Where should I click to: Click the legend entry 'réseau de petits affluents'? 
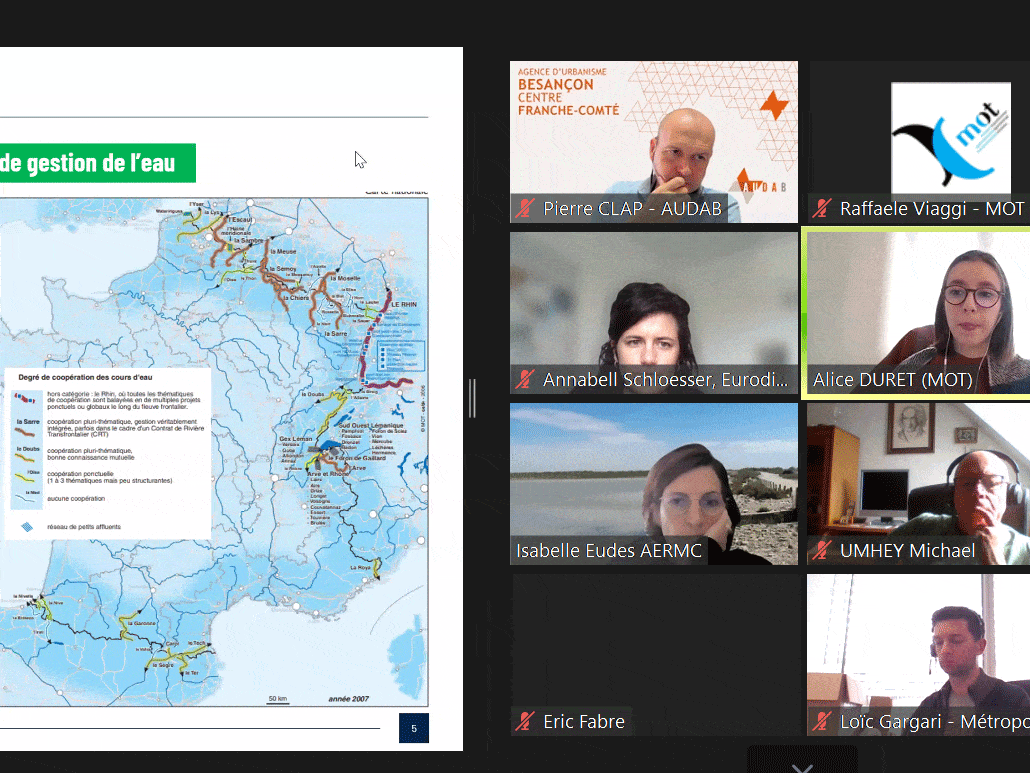point(84,527)
